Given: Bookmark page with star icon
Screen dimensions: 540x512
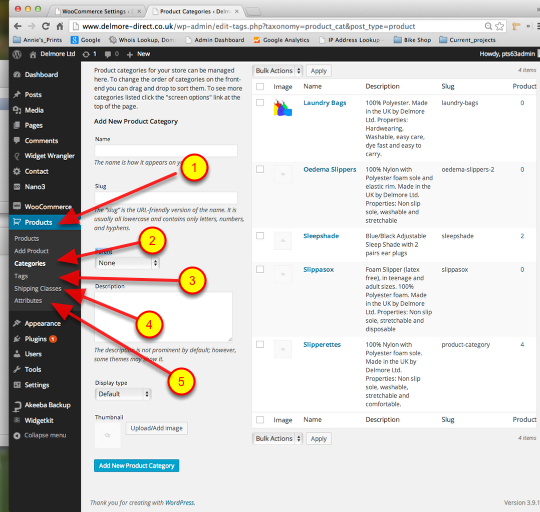Looking at the screenshot, I should [x=499, y=26].
